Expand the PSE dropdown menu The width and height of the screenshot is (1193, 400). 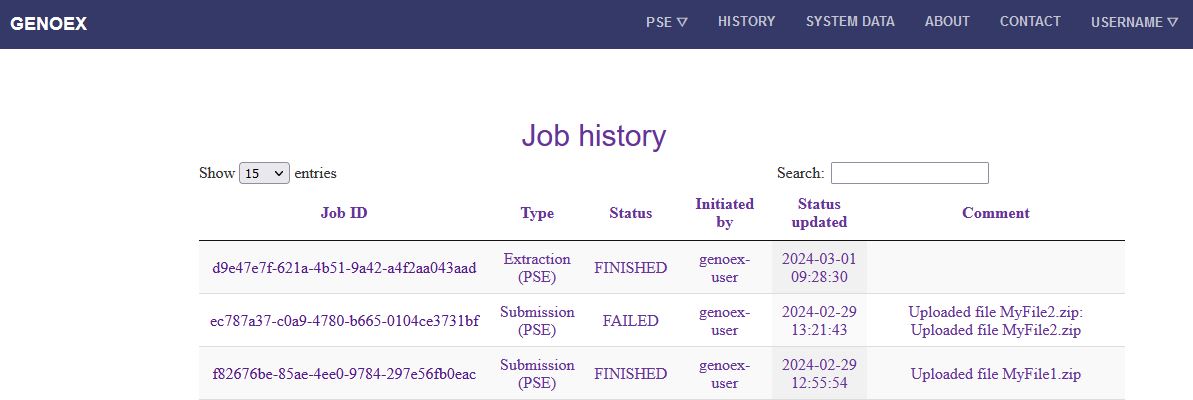[x=666, y=22]
